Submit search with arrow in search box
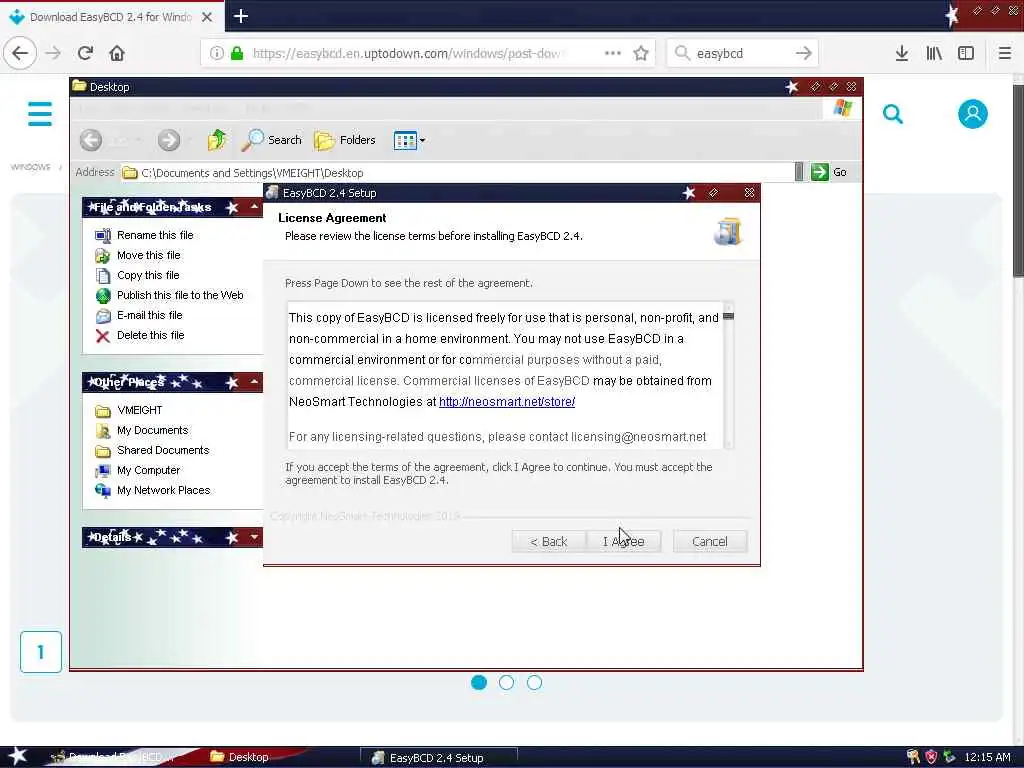The image size is (1024, 768). [x=804, y=53]
